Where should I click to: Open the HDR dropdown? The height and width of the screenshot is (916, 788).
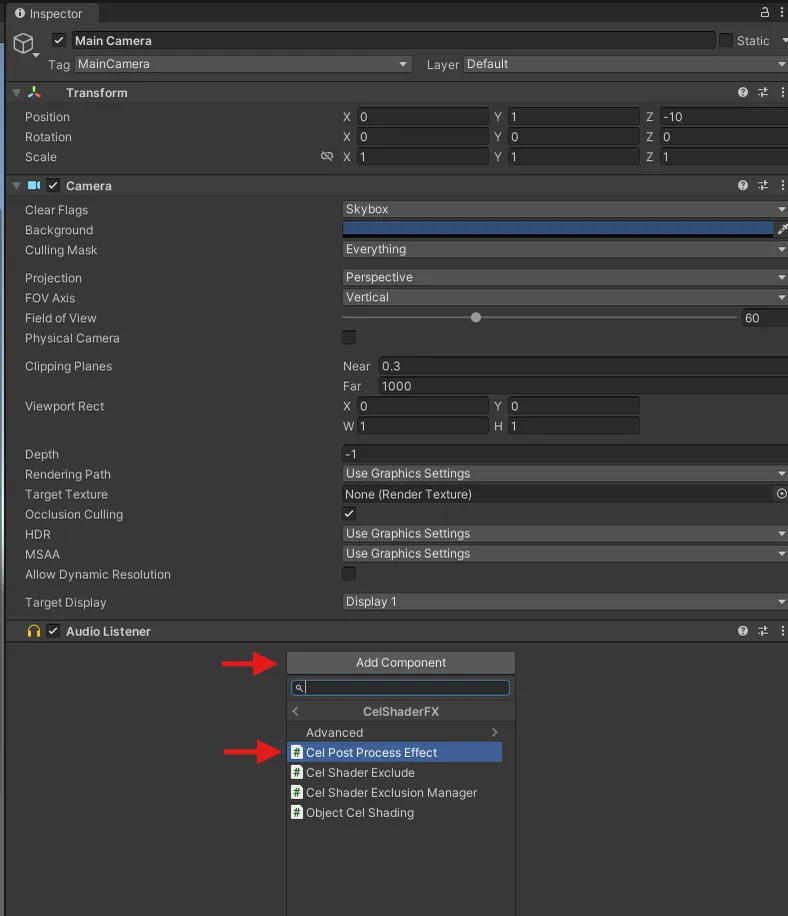pos(565,533)
